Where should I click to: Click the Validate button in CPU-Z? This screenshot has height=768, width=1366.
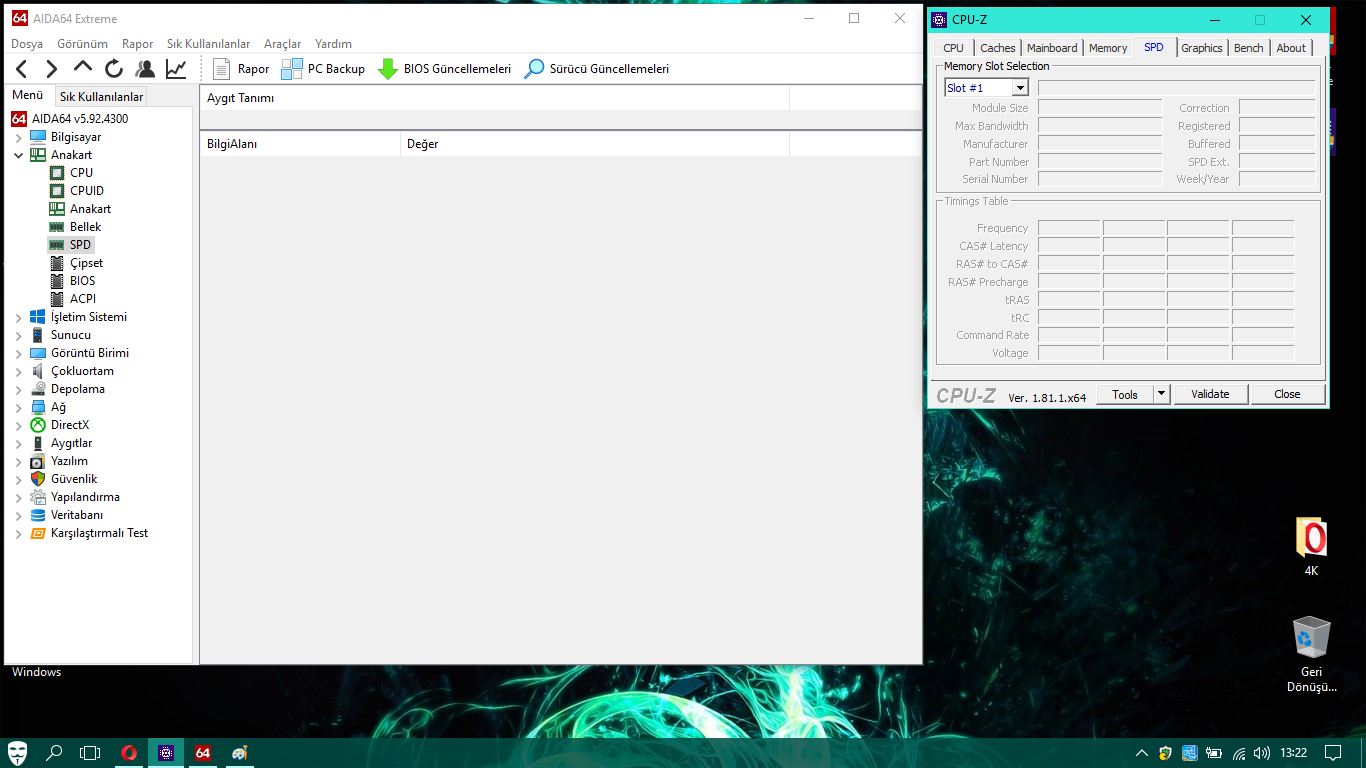[x=1210, y=394]
